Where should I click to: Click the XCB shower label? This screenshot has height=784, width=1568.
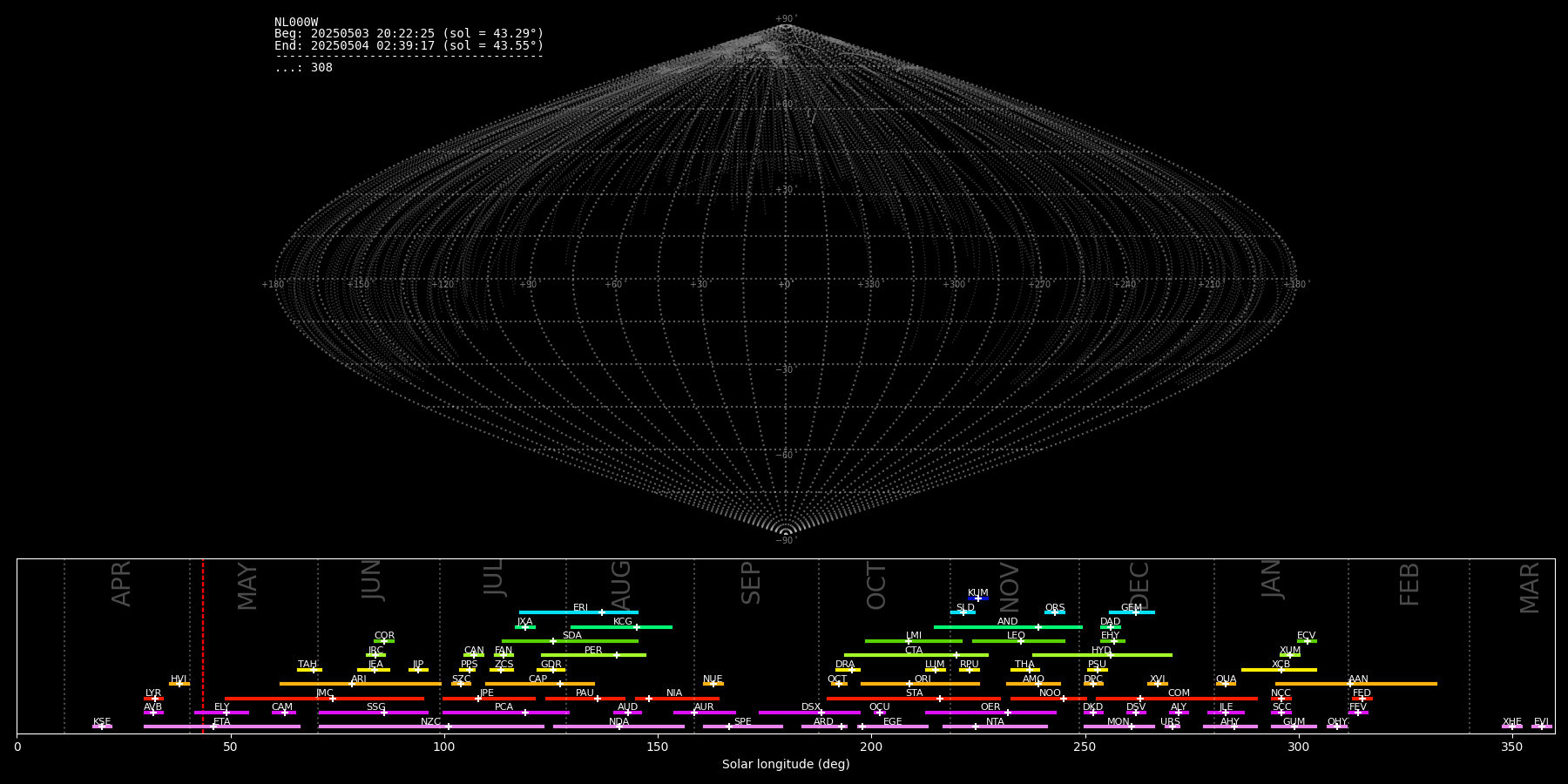tap(1281, 664)
